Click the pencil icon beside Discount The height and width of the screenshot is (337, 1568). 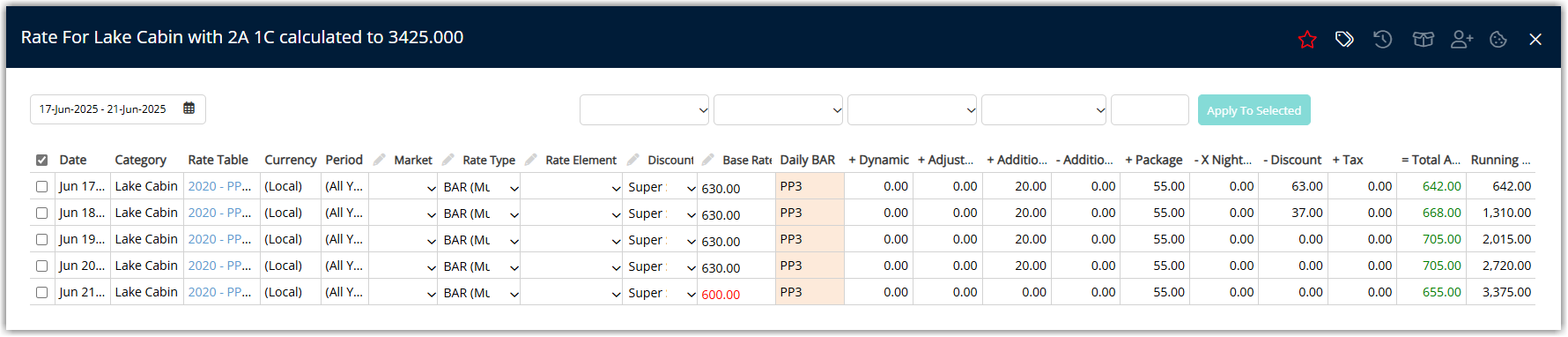point(633,160)
